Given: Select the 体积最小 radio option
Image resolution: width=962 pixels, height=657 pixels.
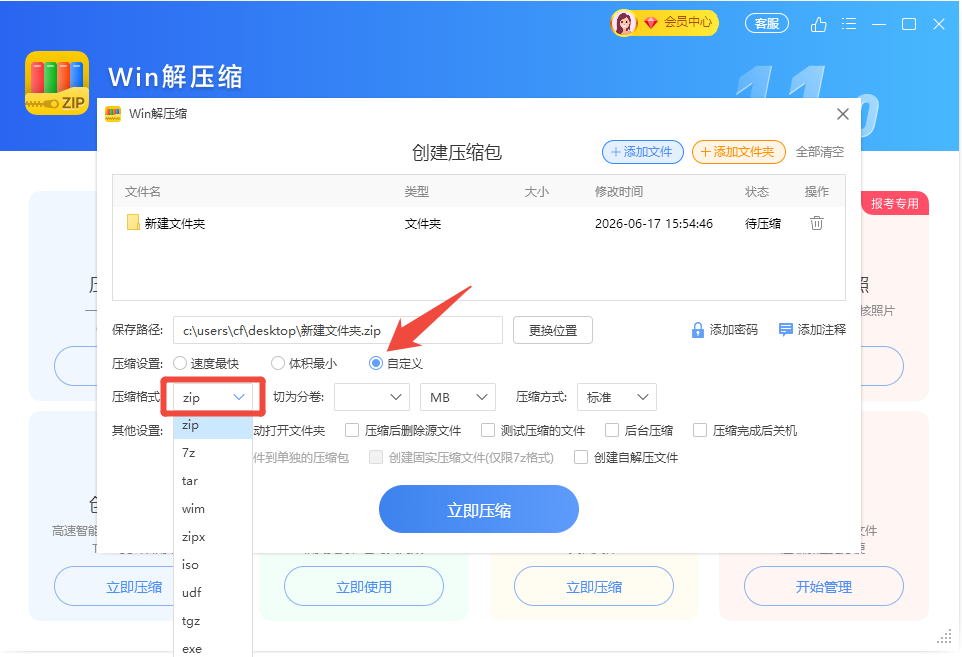Looking at the screenshot, I should 278,363.
